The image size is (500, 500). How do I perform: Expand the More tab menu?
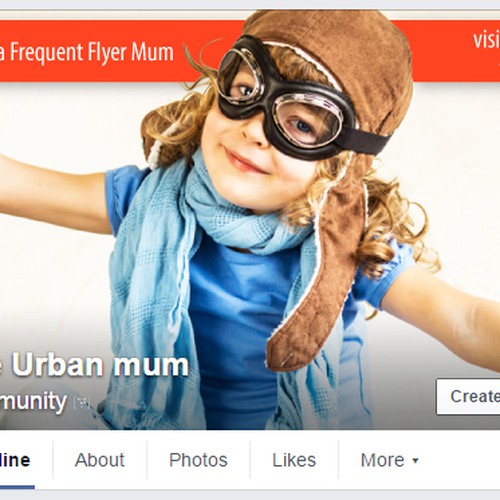[x=389, y=460]
